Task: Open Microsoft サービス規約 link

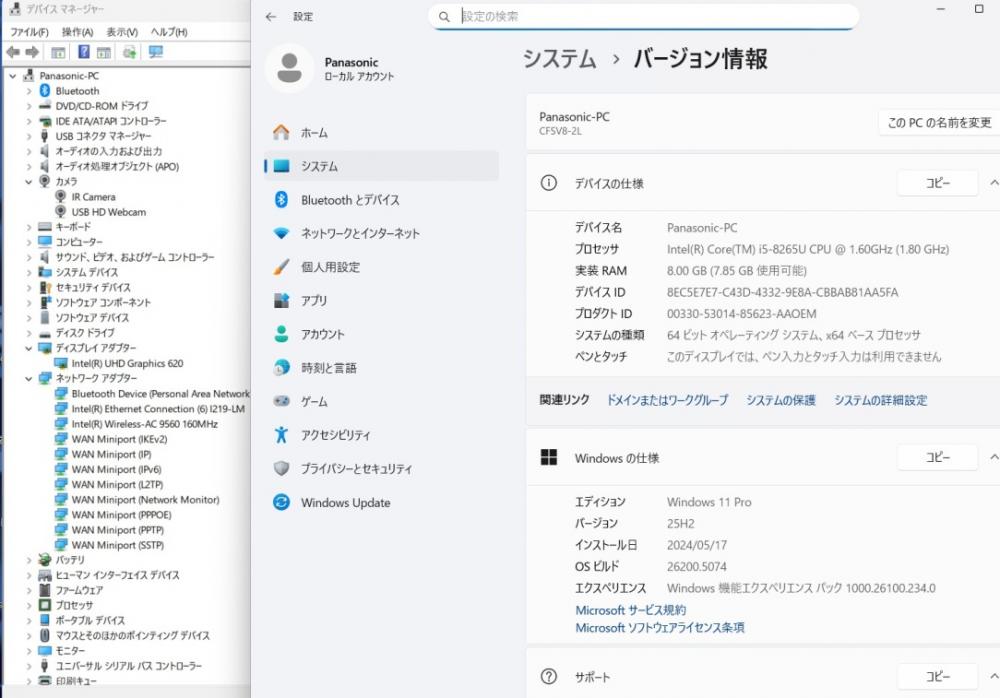Action: 631,611
